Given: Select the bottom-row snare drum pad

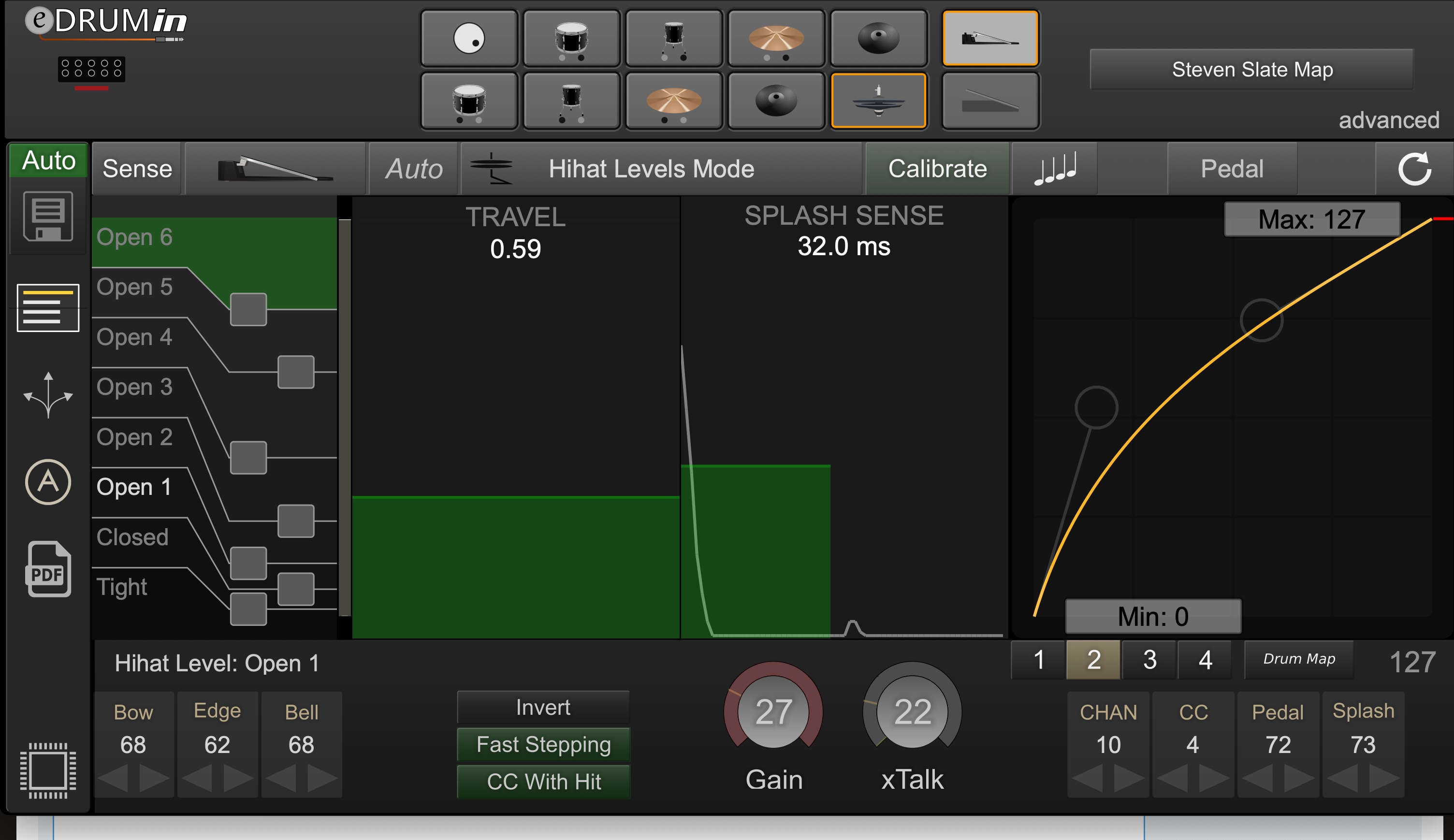Looking at the screenshot, I should pyautogui.click(x=468, y=100).
